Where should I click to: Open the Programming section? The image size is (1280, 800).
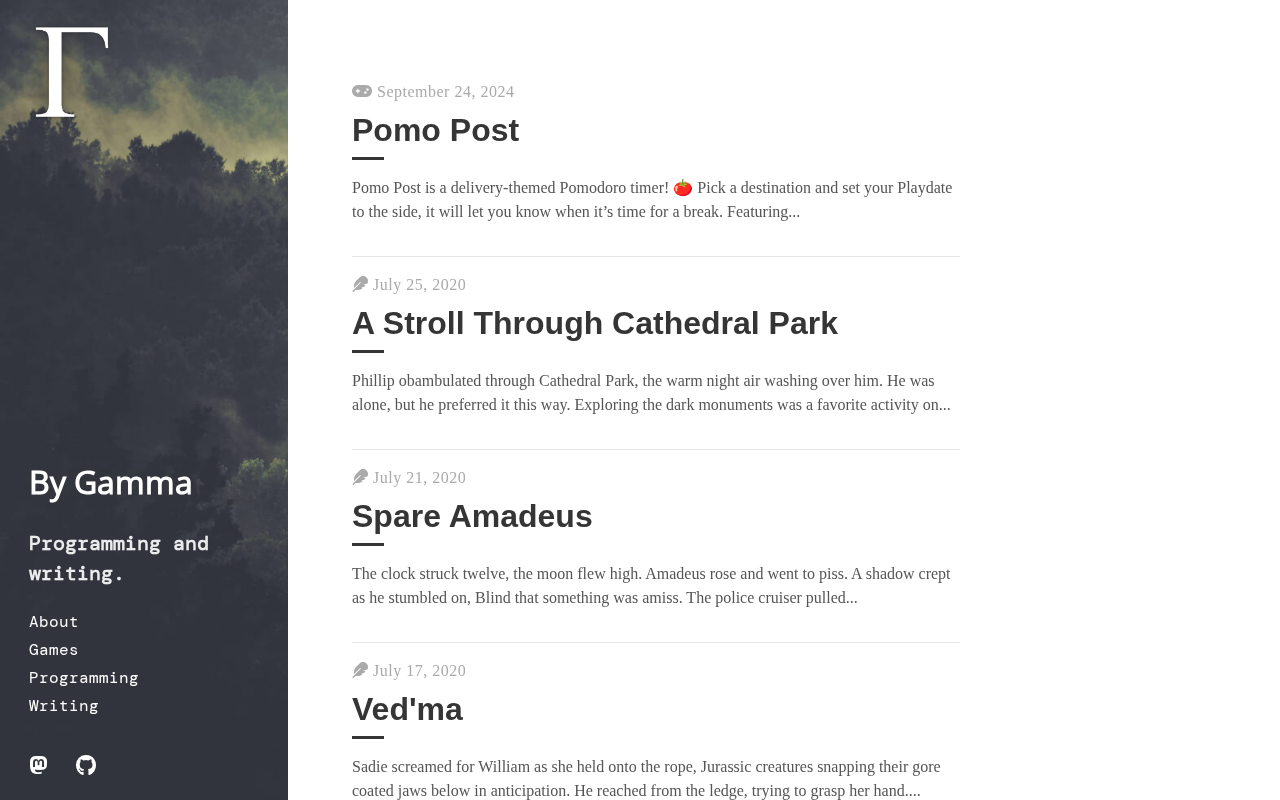tap(84, 678)
